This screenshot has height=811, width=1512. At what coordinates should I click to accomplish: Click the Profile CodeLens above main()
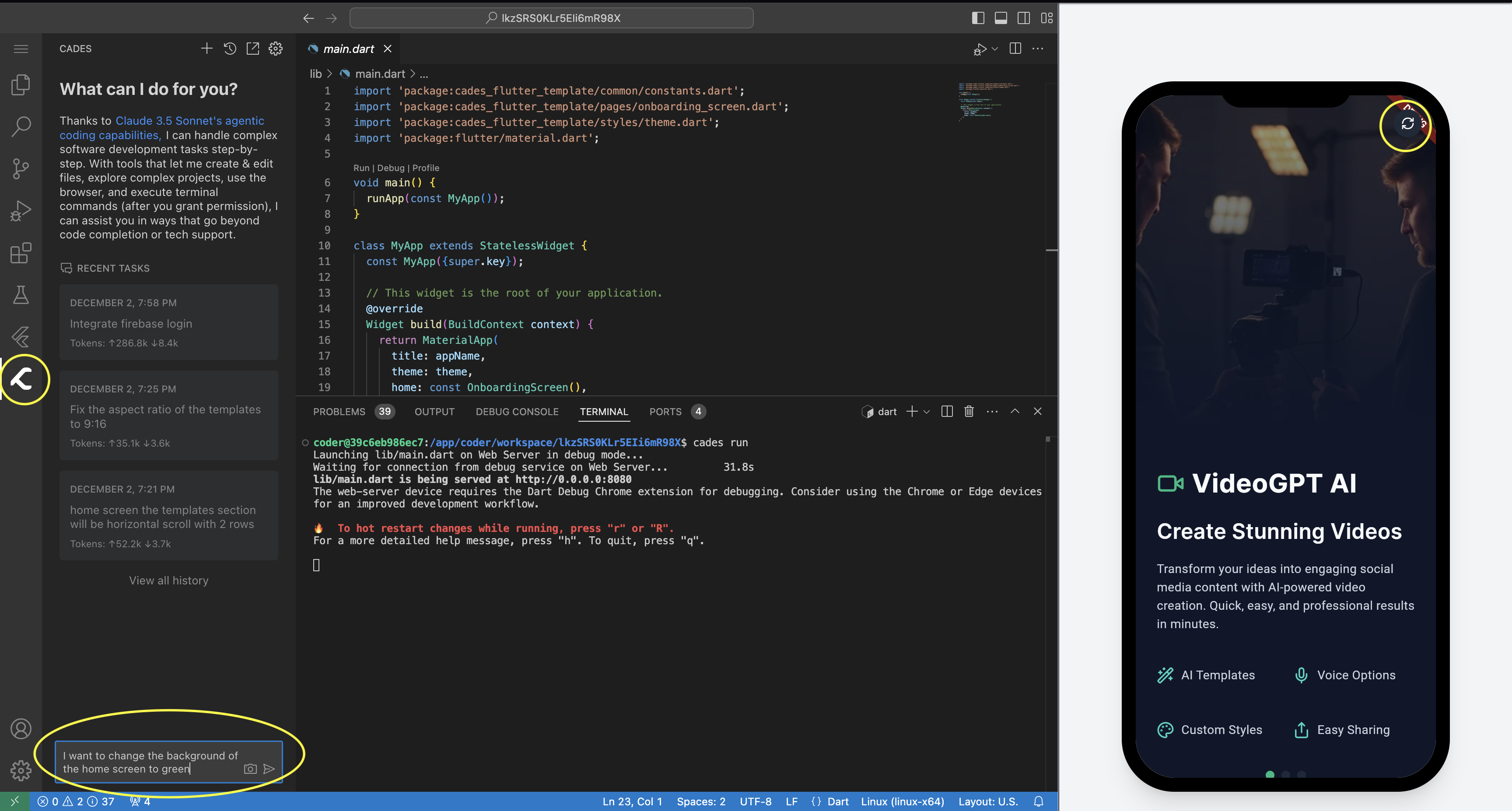pyautogui.click(x=426, y=168)
